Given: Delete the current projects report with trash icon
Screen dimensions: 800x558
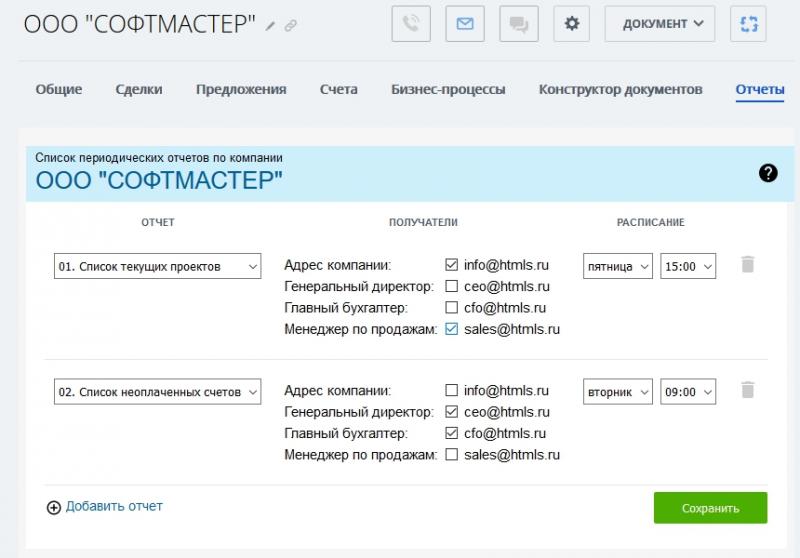Looking at the screenshot, I should click(747, 264).
